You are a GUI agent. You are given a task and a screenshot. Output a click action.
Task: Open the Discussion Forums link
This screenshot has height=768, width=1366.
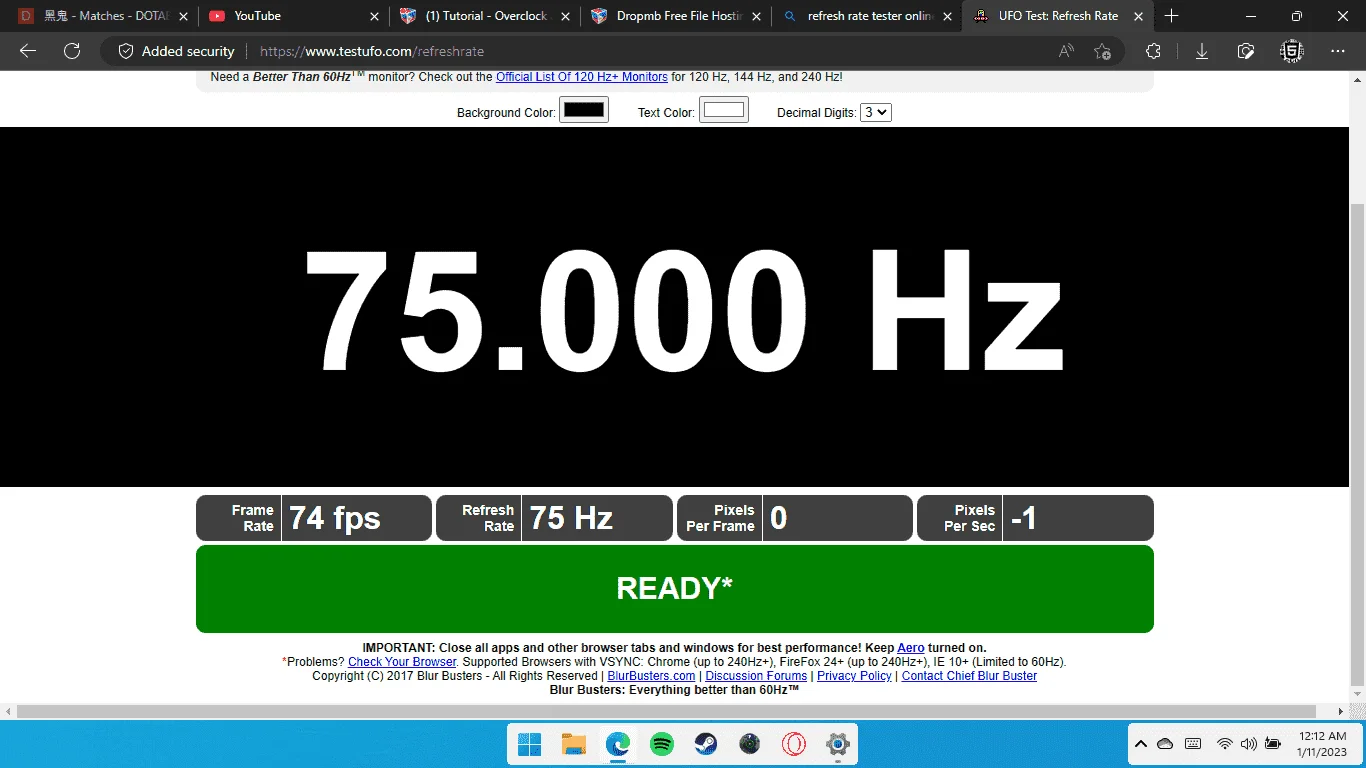click(756, 676)
